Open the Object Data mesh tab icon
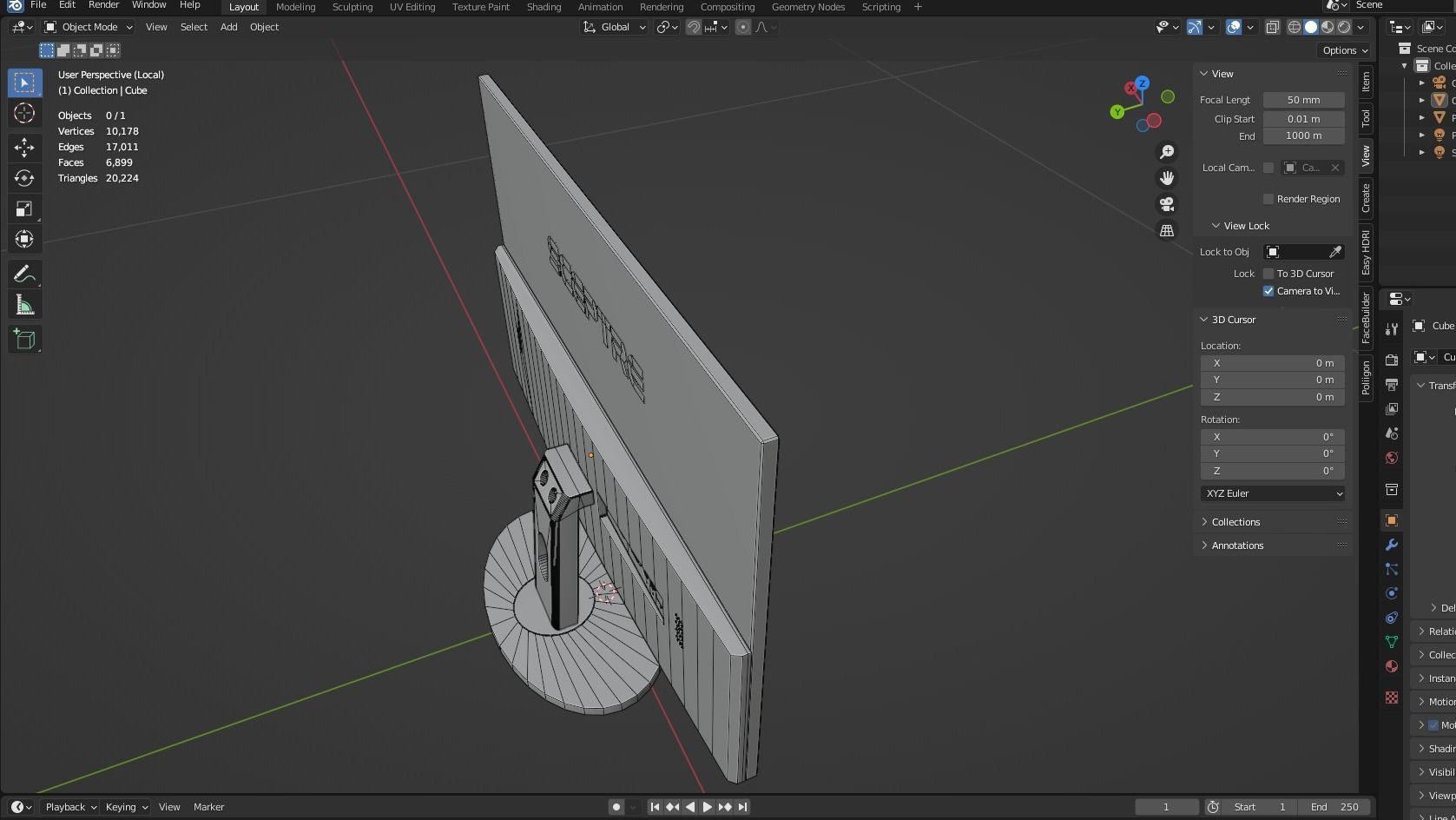The width and height of the screenshot is (1456, 820). [x=1392, y=642]
